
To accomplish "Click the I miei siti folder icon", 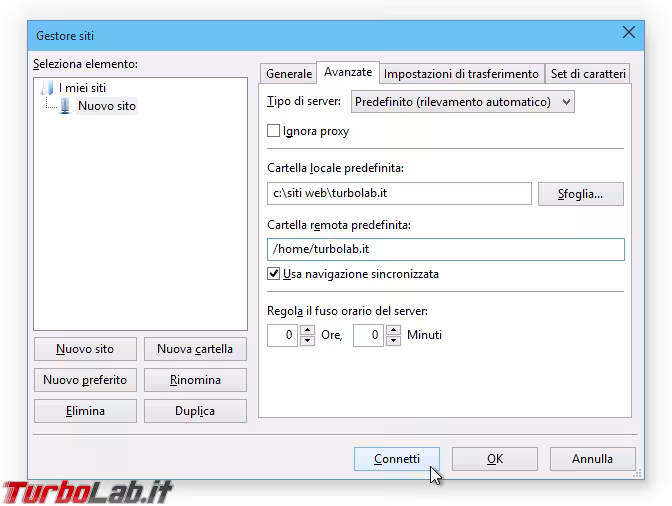I will pyautogui.click(x=47, y=88).
